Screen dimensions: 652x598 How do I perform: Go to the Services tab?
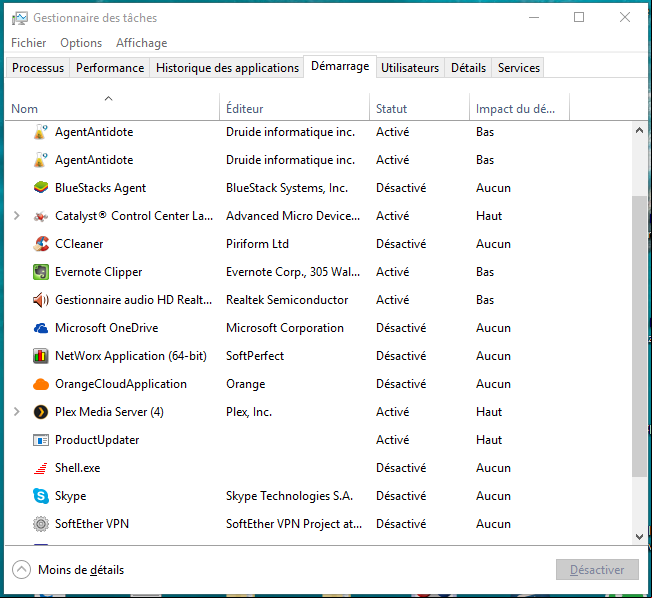click(x=519, y=68)
